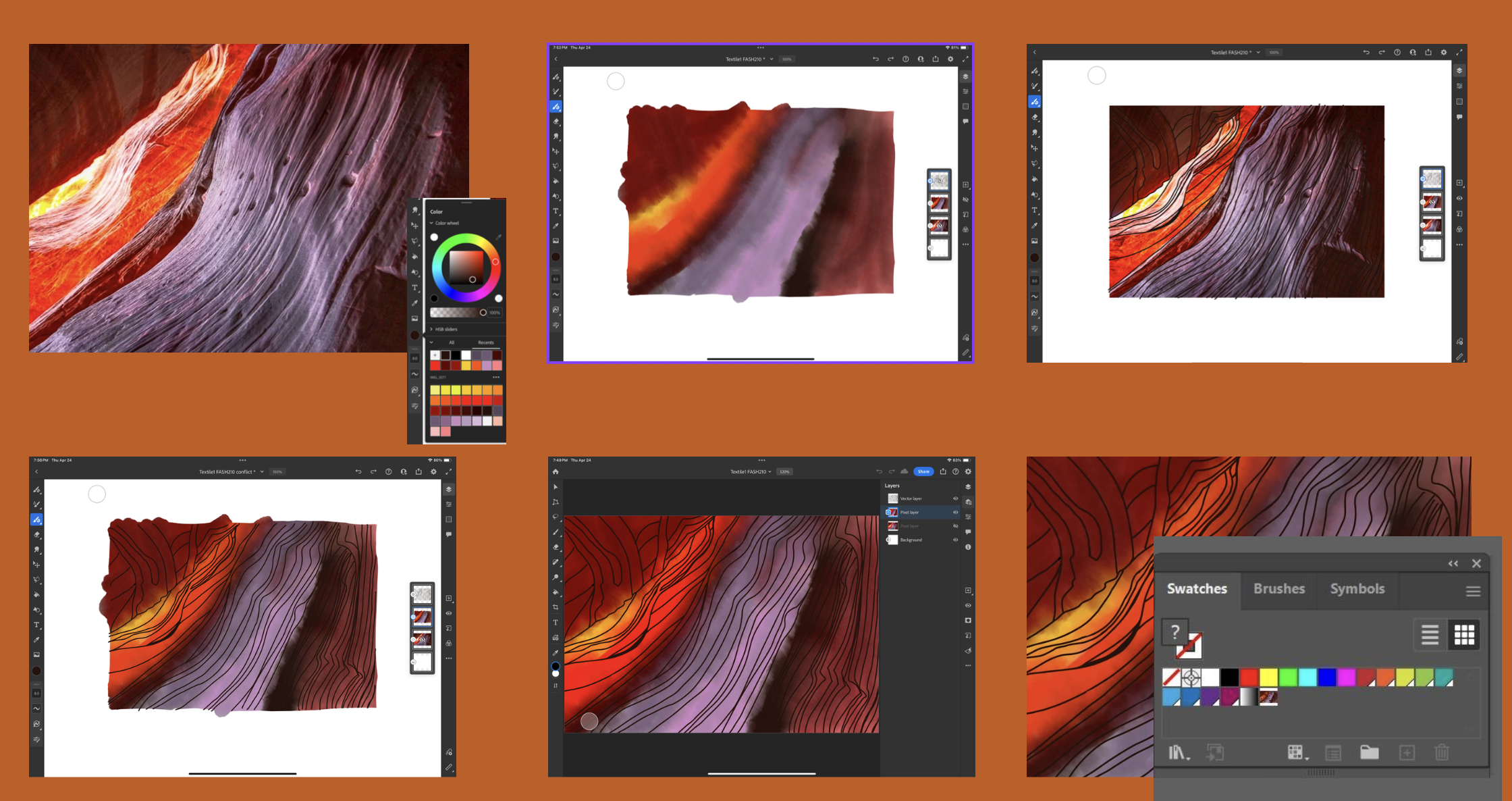The height and width of the screenshot is (801, 1512).
Task: Select the Type tool in the 7:49 PM screenshot
Action: (556, 622)
